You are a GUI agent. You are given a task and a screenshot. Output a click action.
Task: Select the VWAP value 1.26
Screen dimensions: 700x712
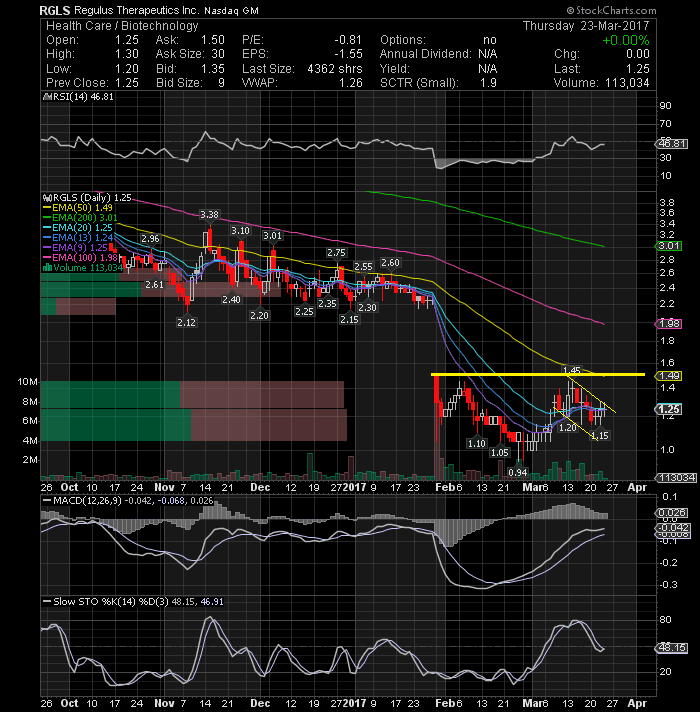(x=350, y=83)
